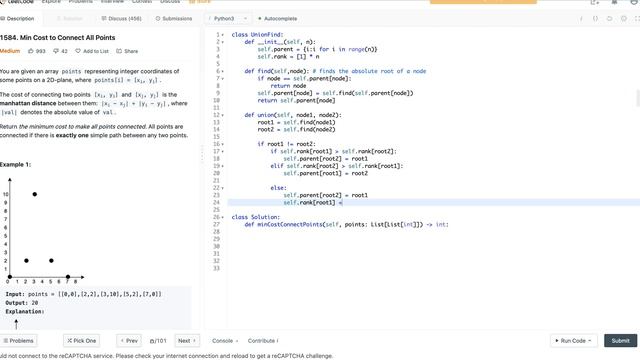Collapse the find method fold at line 6
The image size is (640, 360).
(x=222, y=71)
